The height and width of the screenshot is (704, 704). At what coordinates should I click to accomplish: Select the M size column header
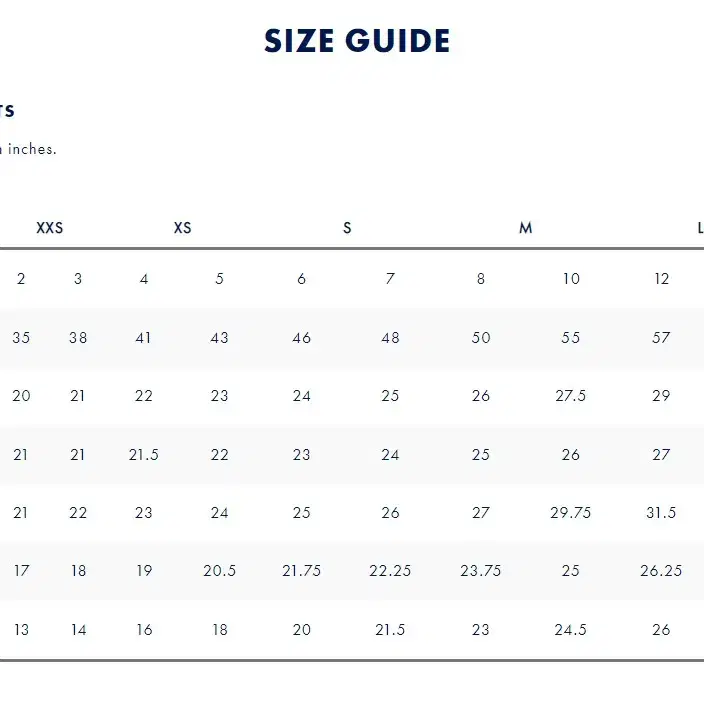526,228
